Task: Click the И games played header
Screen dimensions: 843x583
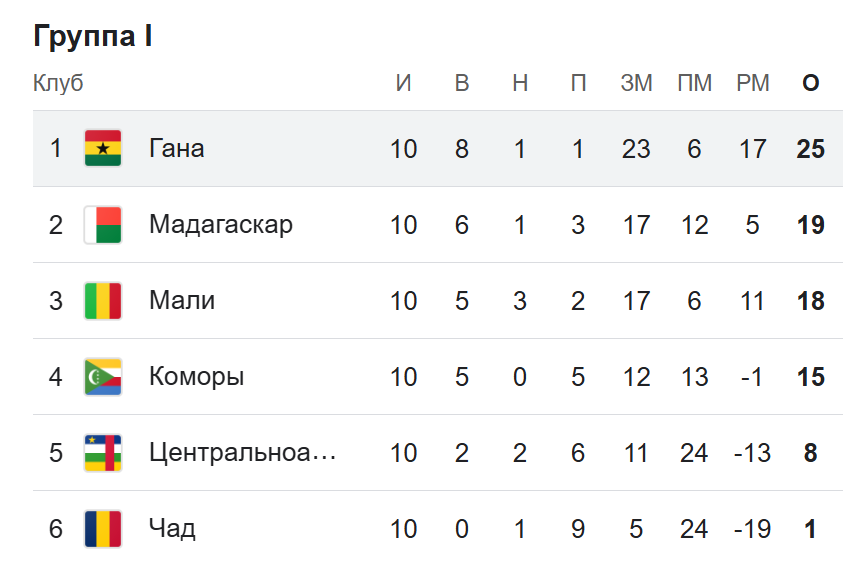Action: [x=404, y=84]
